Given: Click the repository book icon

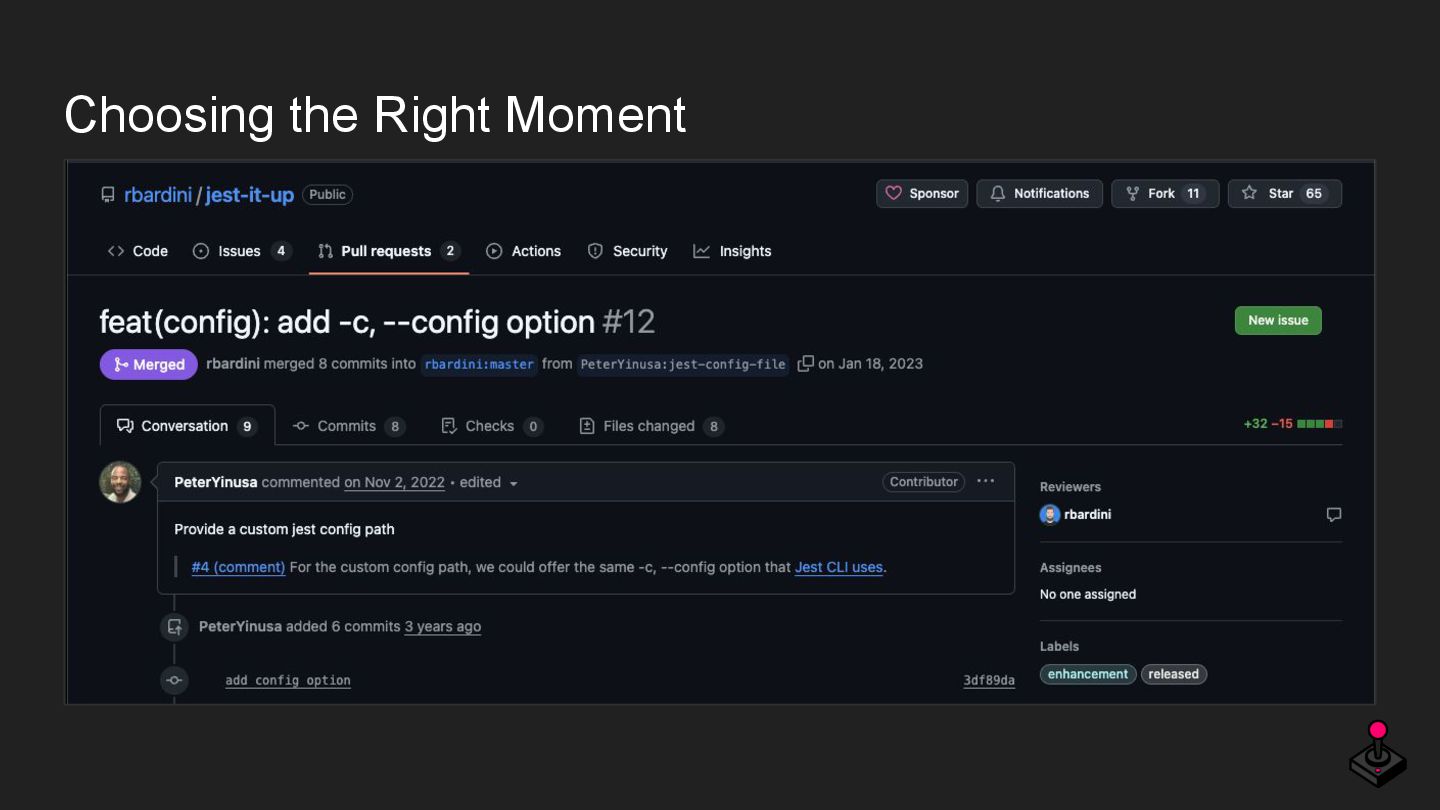Looking at the screenshot, I should coord(108,195).
